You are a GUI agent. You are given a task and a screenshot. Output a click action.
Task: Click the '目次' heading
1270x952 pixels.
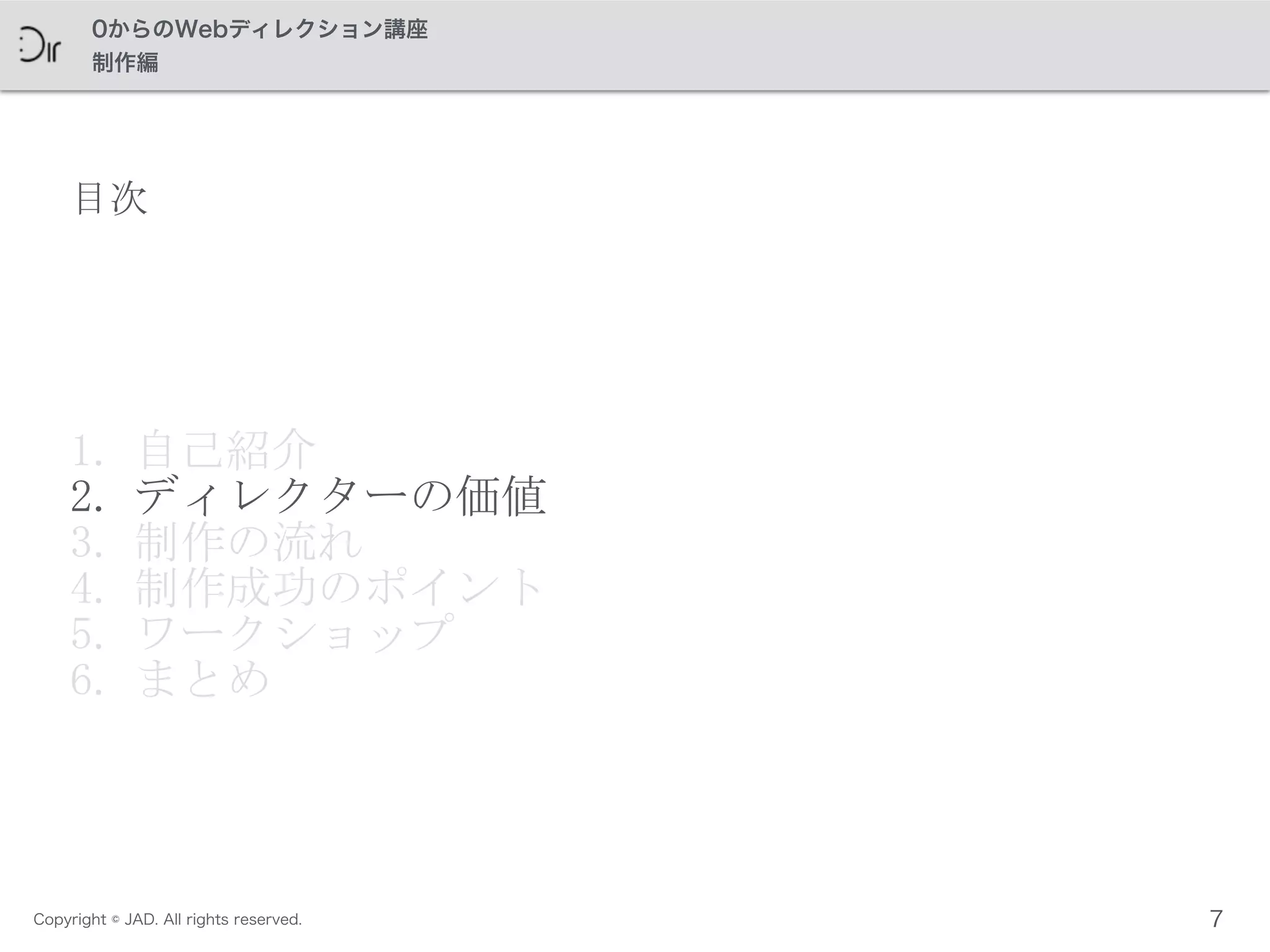111,199
